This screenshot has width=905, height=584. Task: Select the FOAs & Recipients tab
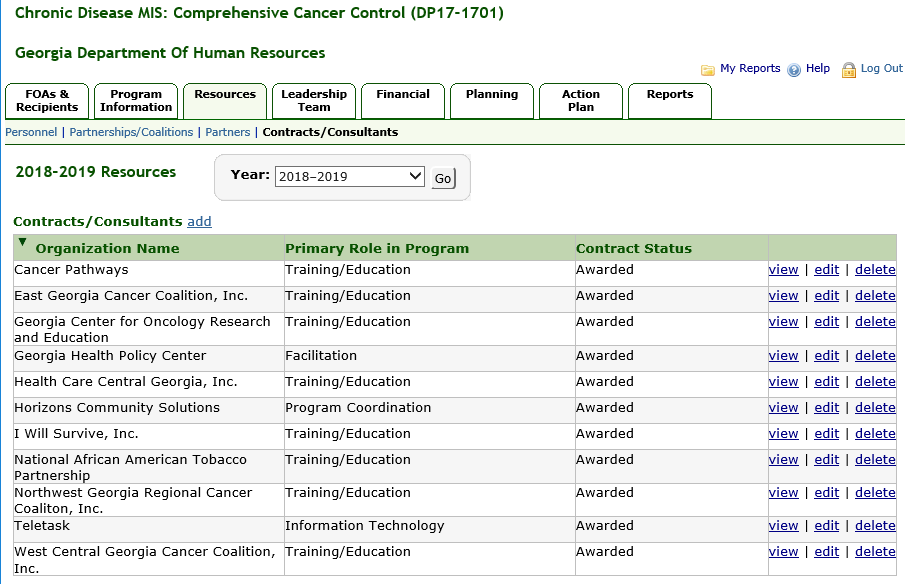[47, 100]
